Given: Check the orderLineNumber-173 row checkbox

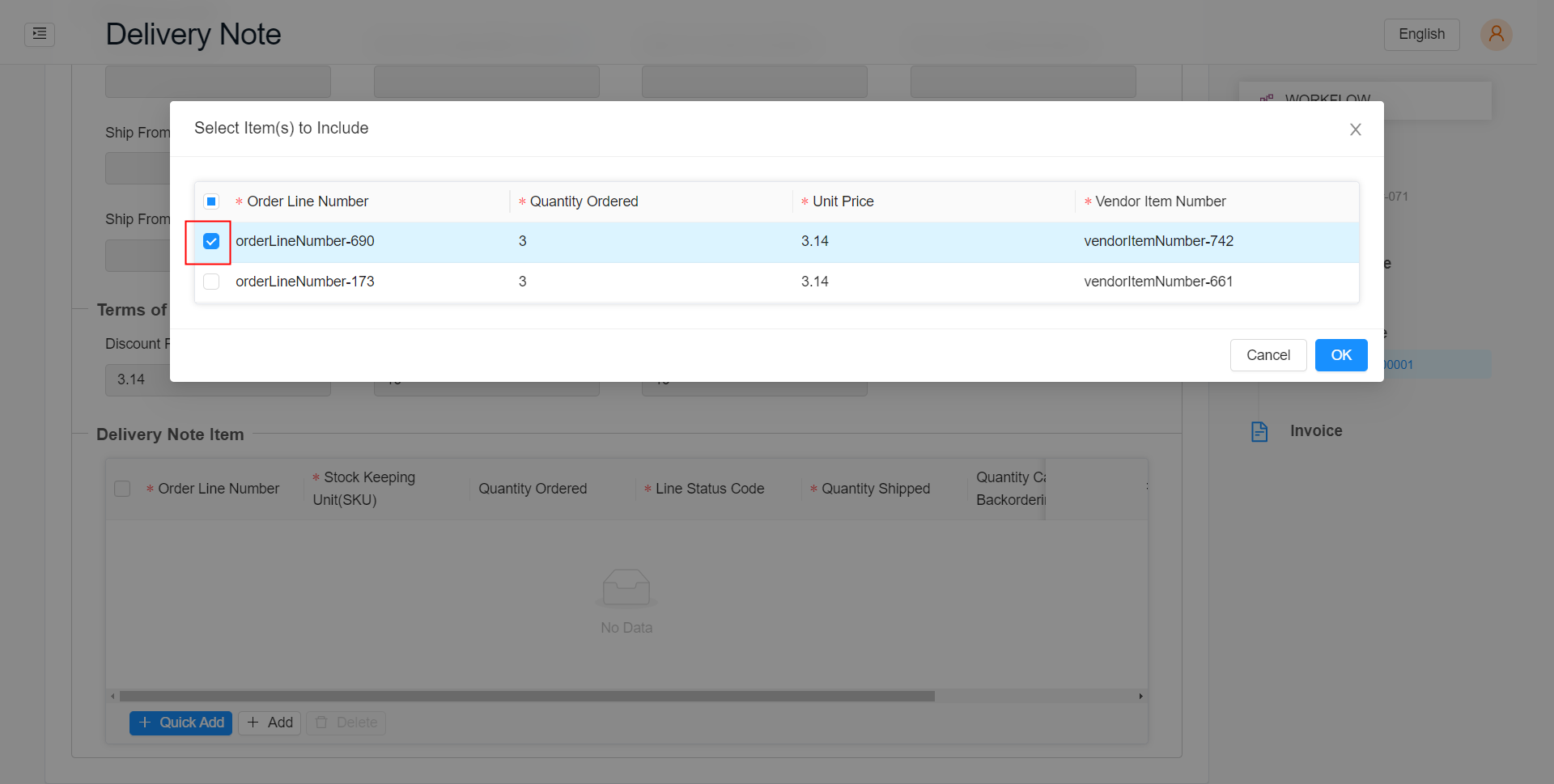Looking at the screenshot, I should click(x=211, y=282).
